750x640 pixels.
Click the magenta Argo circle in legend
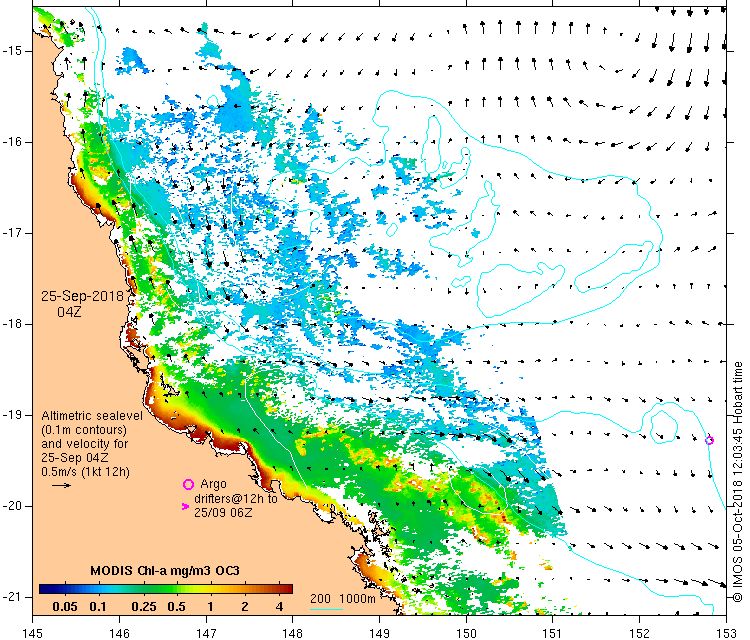pos(188,485)
